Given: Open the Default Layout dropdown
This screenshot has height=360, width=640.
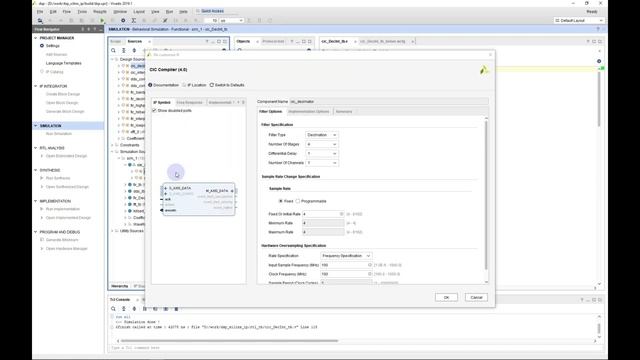Looking at the screenshot, I should click(579, 20).
